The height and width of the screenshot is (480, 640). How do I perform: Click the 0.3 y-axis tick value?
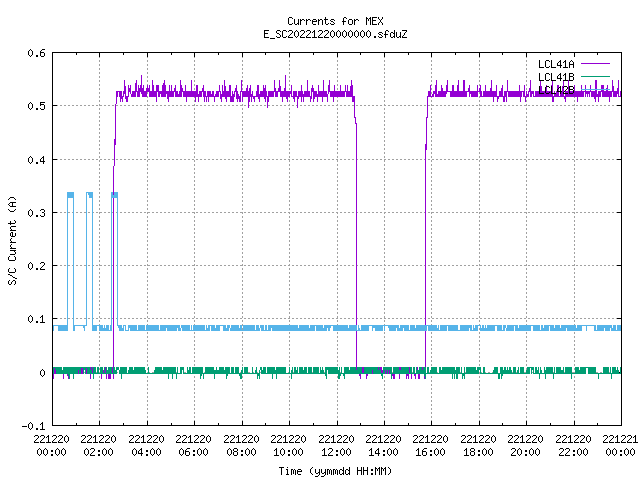[36, 213]
